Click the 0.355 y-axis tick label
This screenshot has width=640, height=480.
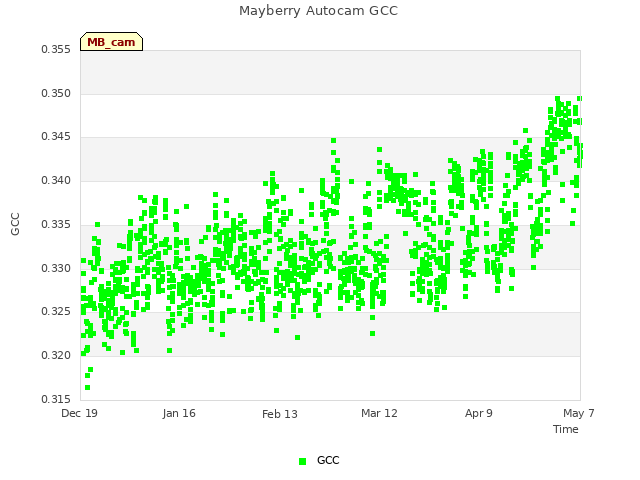coord(56,49)
